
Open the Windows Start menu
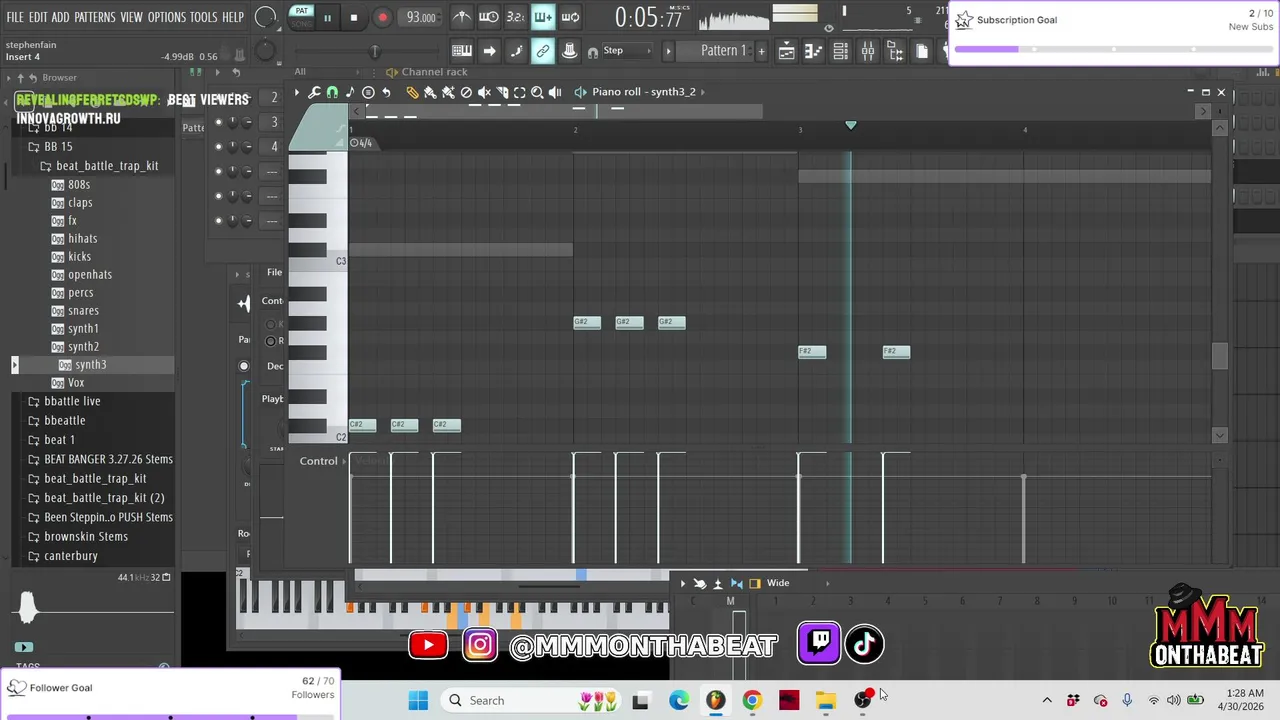[x=418, y=700]
